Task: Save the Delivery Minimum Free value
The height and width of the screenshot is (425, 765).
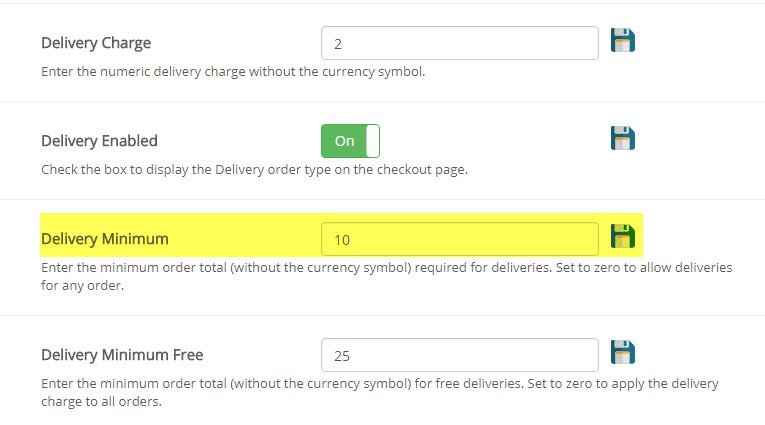Action: [623, 353]
